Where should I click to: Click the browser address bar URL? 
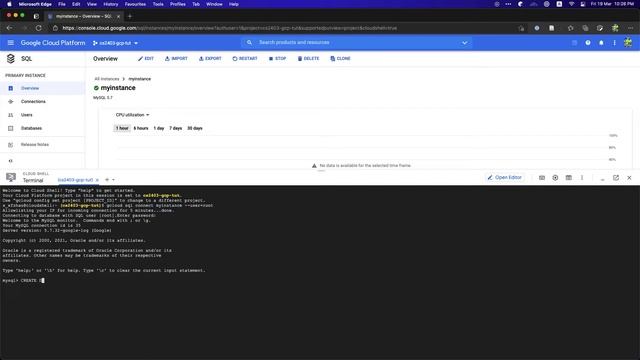point(229,28)
